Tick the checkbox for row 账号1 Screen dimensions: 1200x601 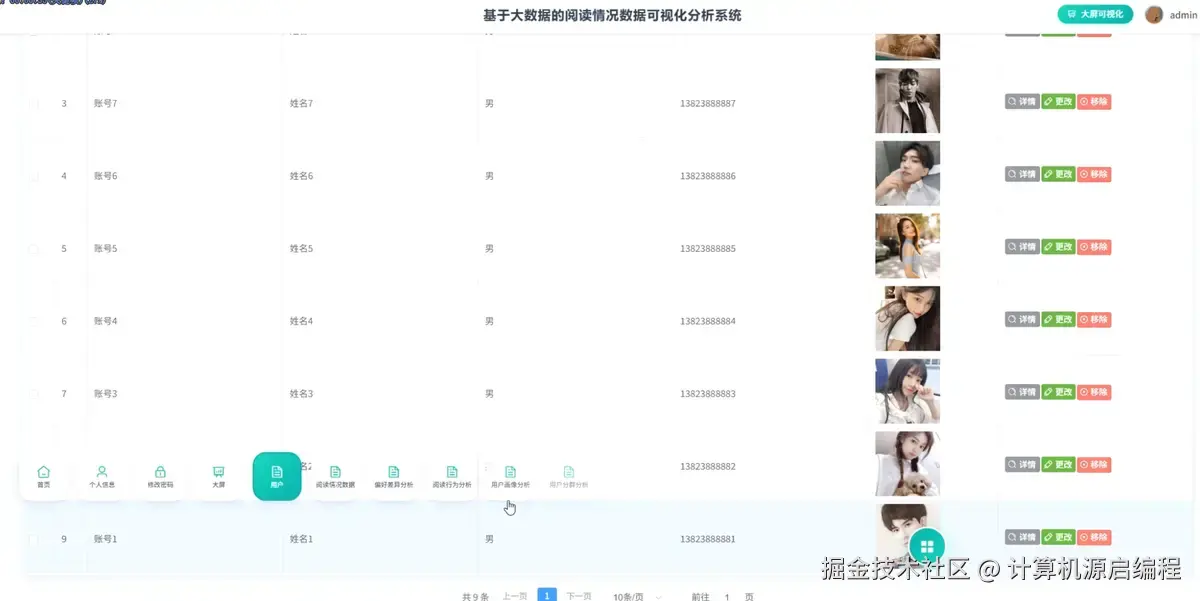32,538
